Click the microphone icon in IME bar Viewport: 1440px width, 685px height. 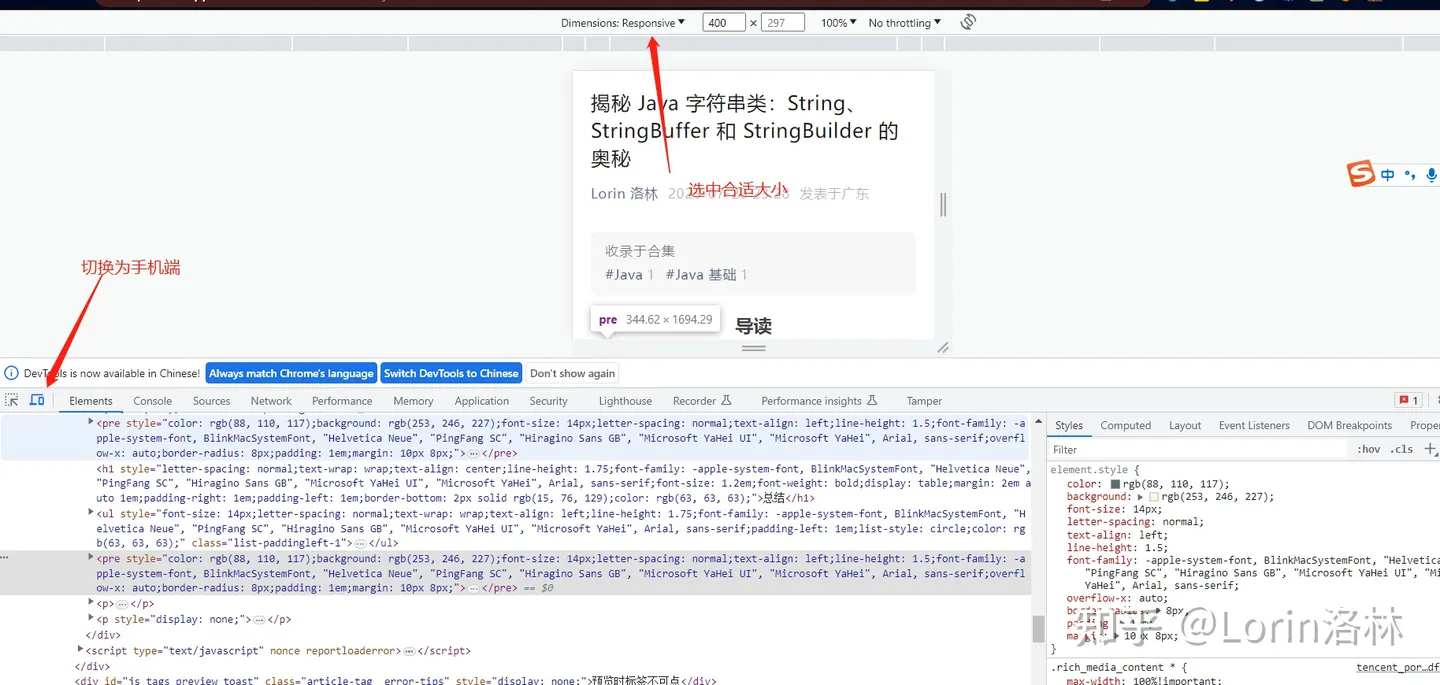[1431, 174]
